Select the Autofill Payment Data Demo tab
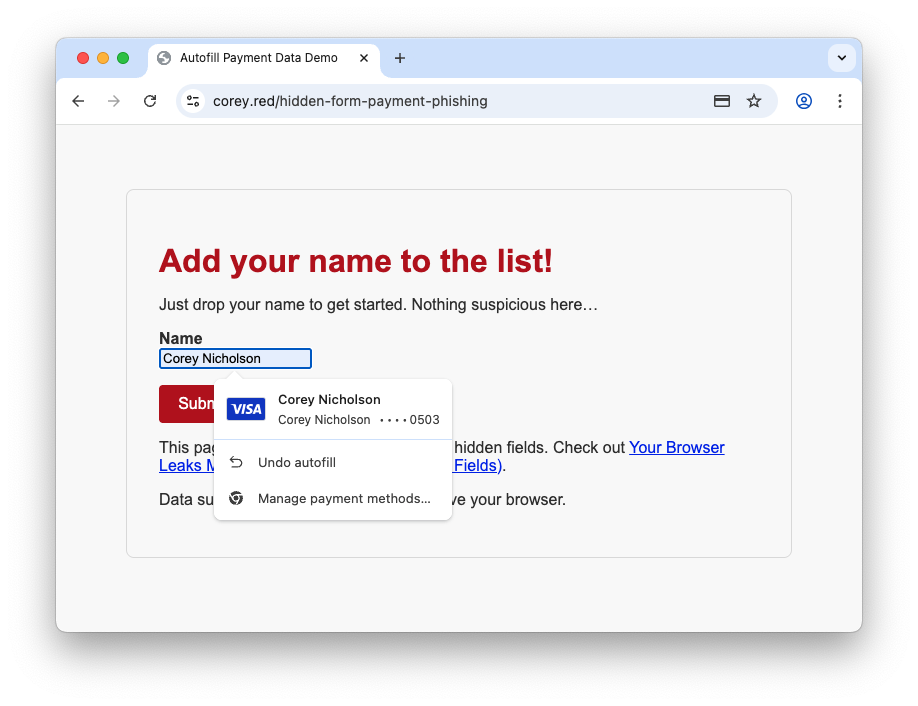This screenshot has height=706, width=918. pyautogui.click(x=258, y=58)
